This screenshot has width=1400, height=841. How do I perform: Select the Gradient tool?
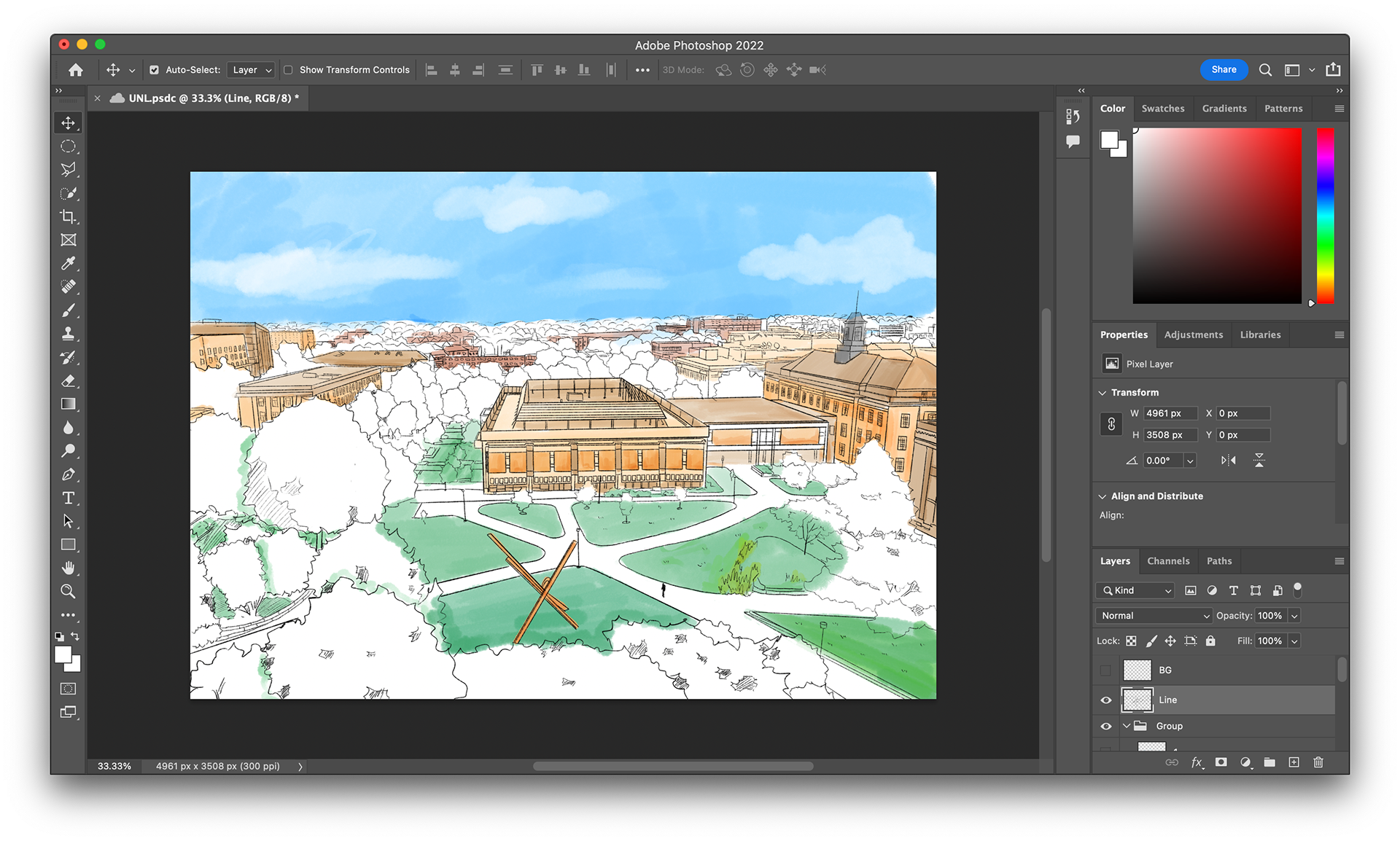click(x=69, y=404)
